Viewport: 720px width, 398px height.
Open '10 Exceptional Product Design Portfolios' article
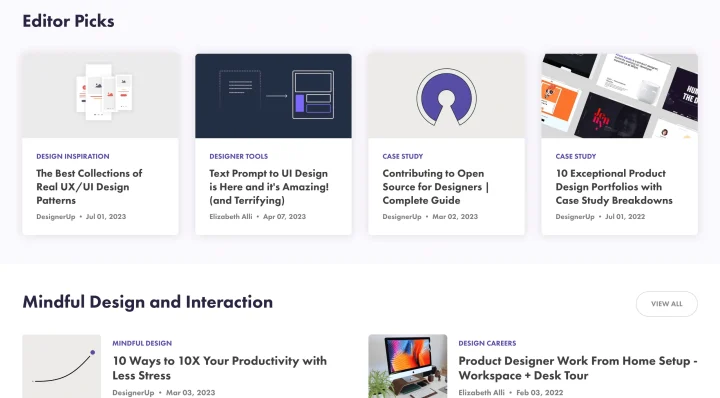point(614,187)
